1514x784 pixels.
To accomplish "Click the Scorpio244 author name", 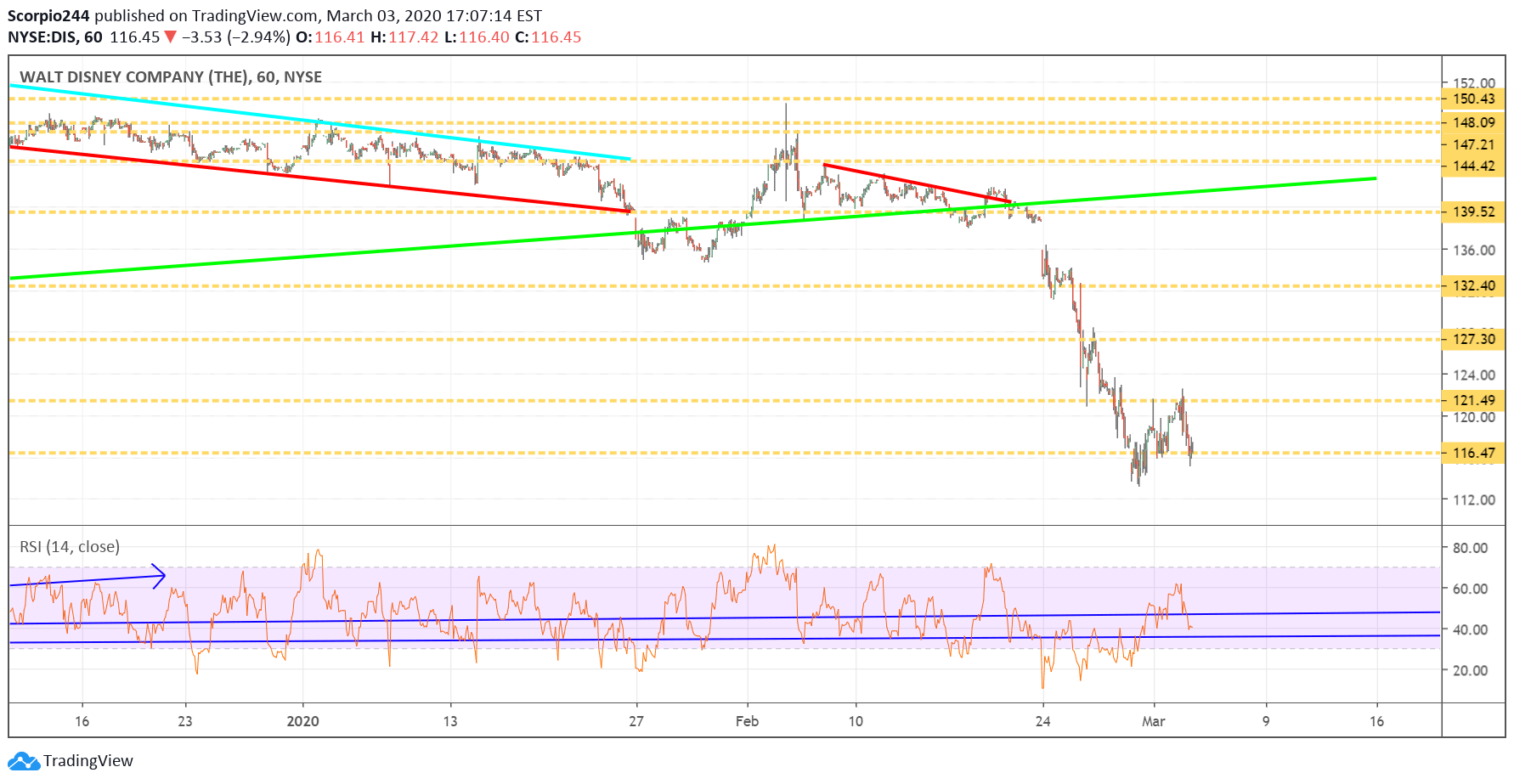I will coord(48,16).
